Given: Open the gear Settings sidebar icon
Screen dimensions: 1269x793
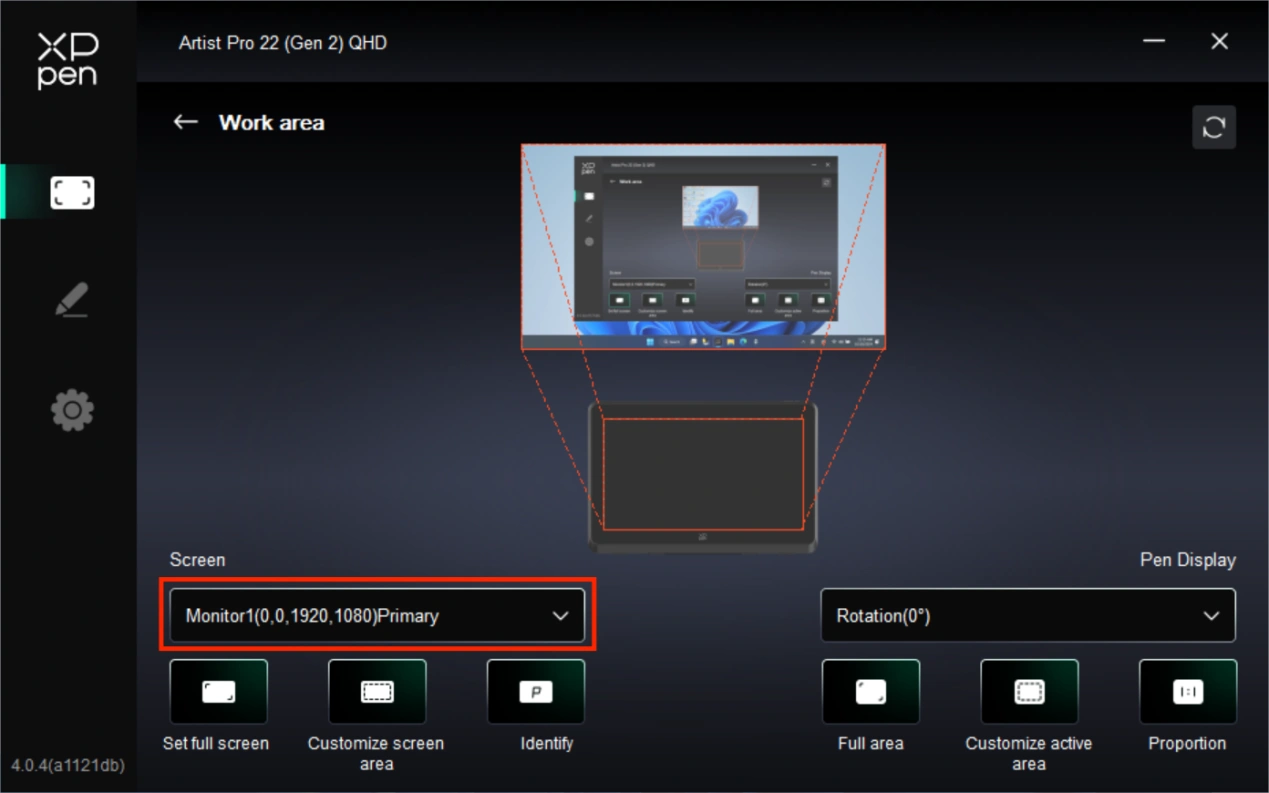Looking at the screenshot, I should click(72, 410).
